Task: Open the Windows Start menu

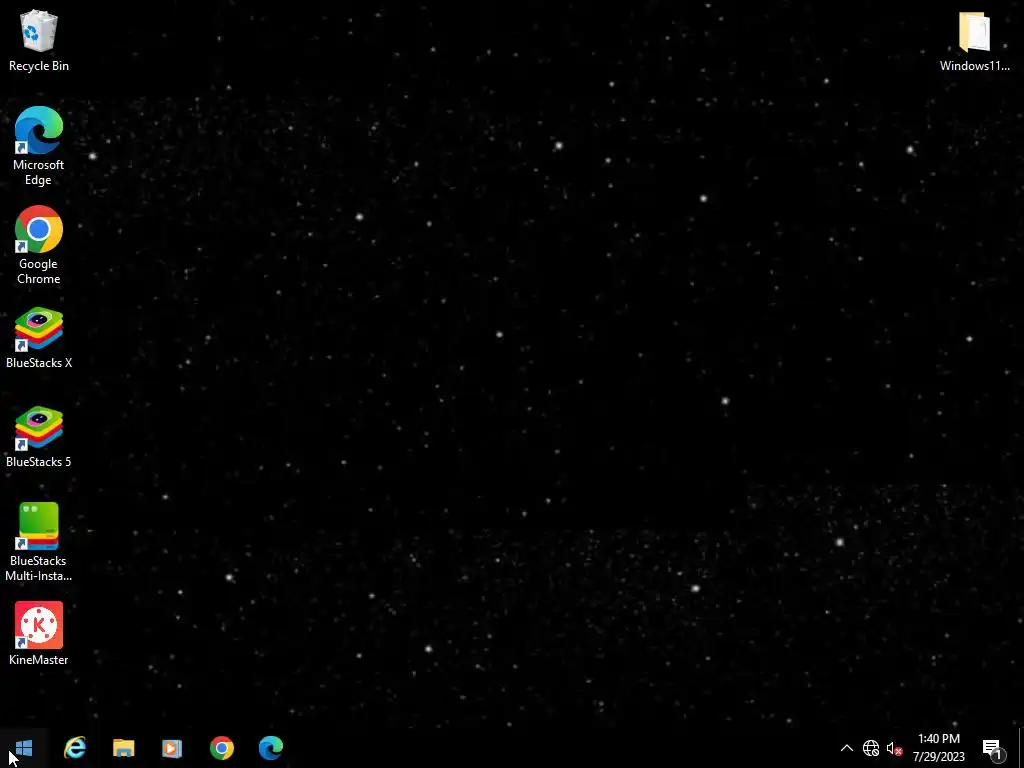Action: [24, 748]
